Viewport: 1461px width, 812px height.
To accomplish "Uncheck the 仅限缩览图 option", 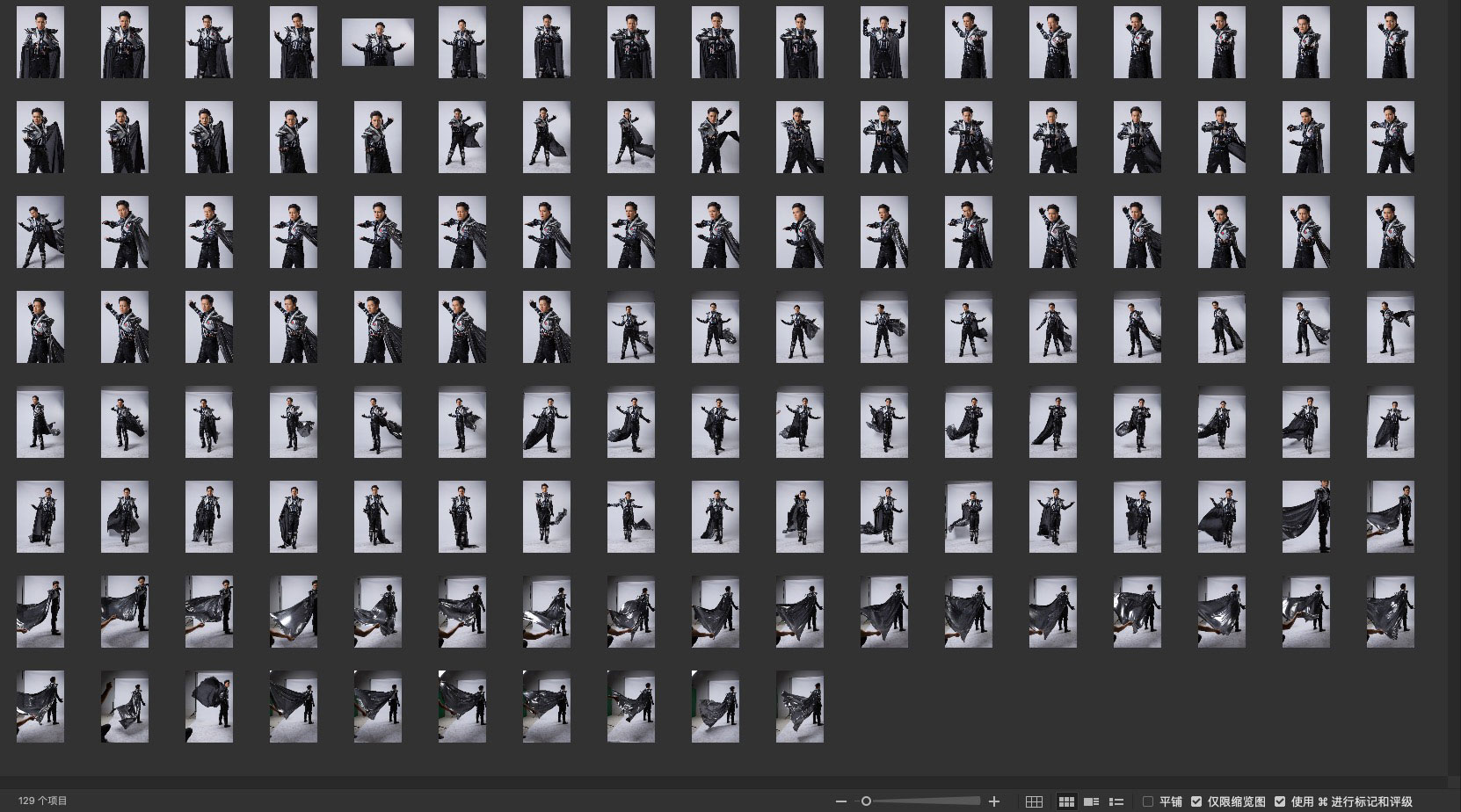I will [1196, 801].
